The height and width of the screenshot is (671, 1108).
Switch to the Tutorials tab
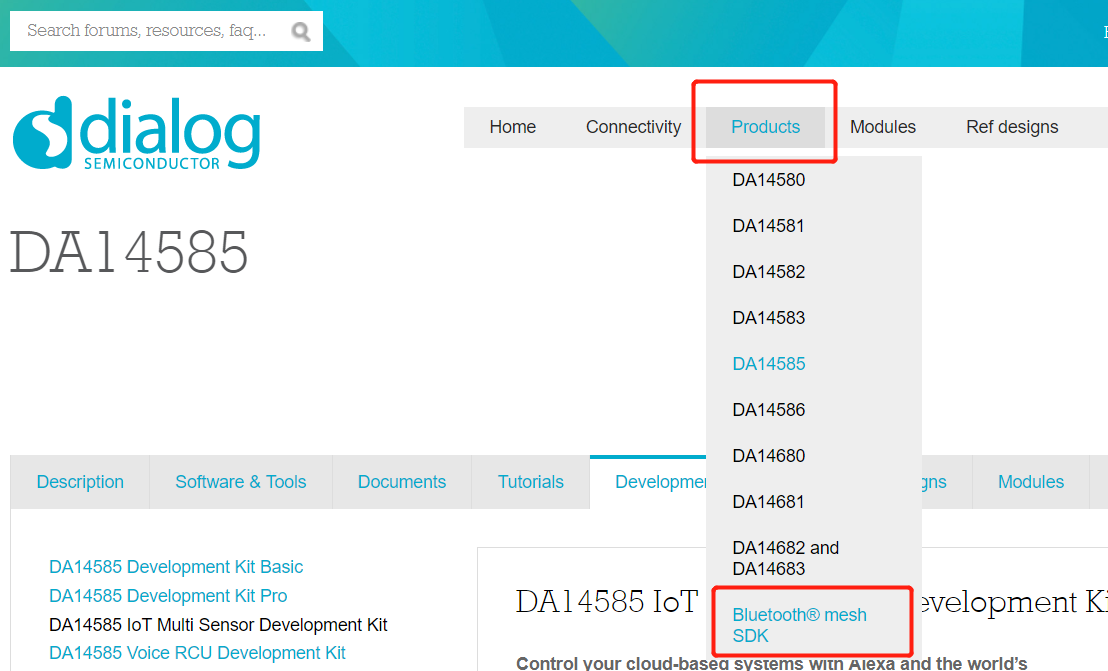tap(531, 482)
